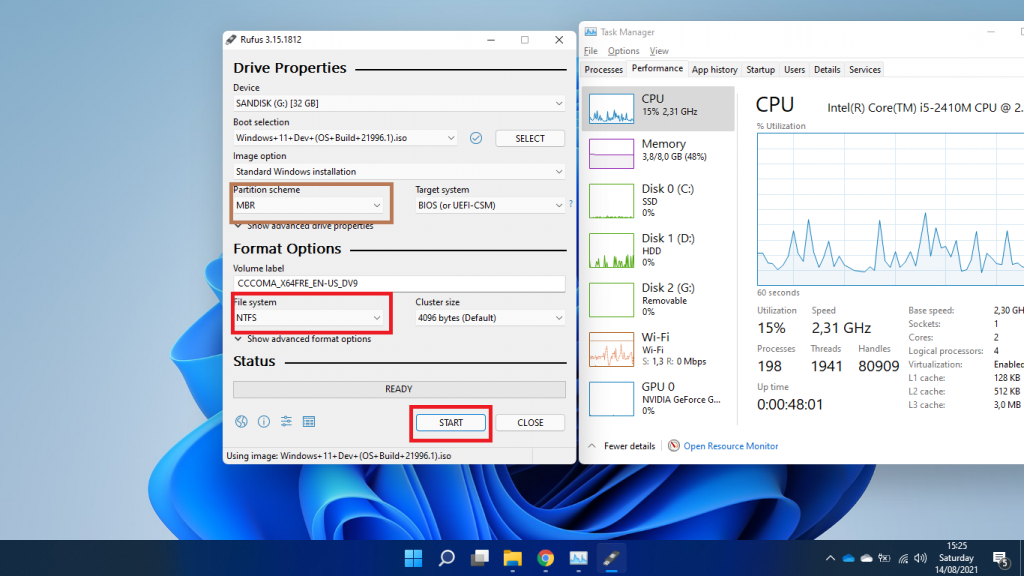Click the Rufus language globe icon

coord(241,422)
